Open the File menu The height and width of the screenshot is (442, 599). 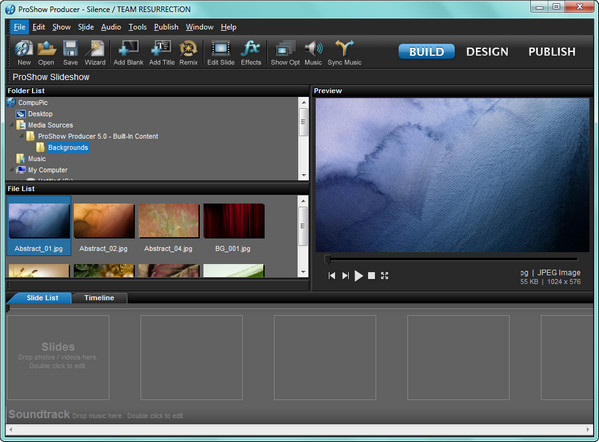[19, 27]
